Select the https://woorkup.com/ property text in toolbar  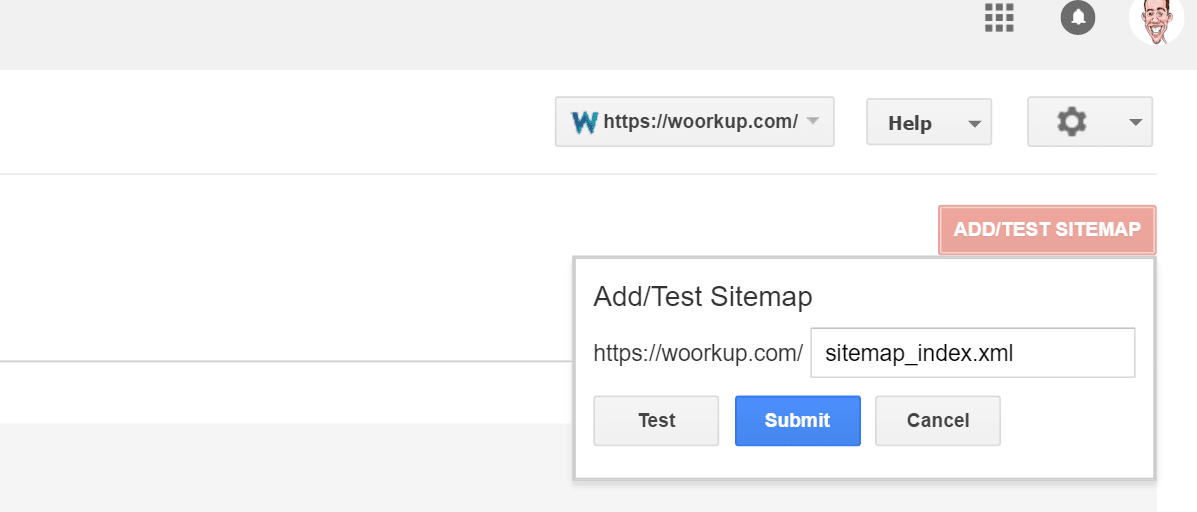point(700,122)
